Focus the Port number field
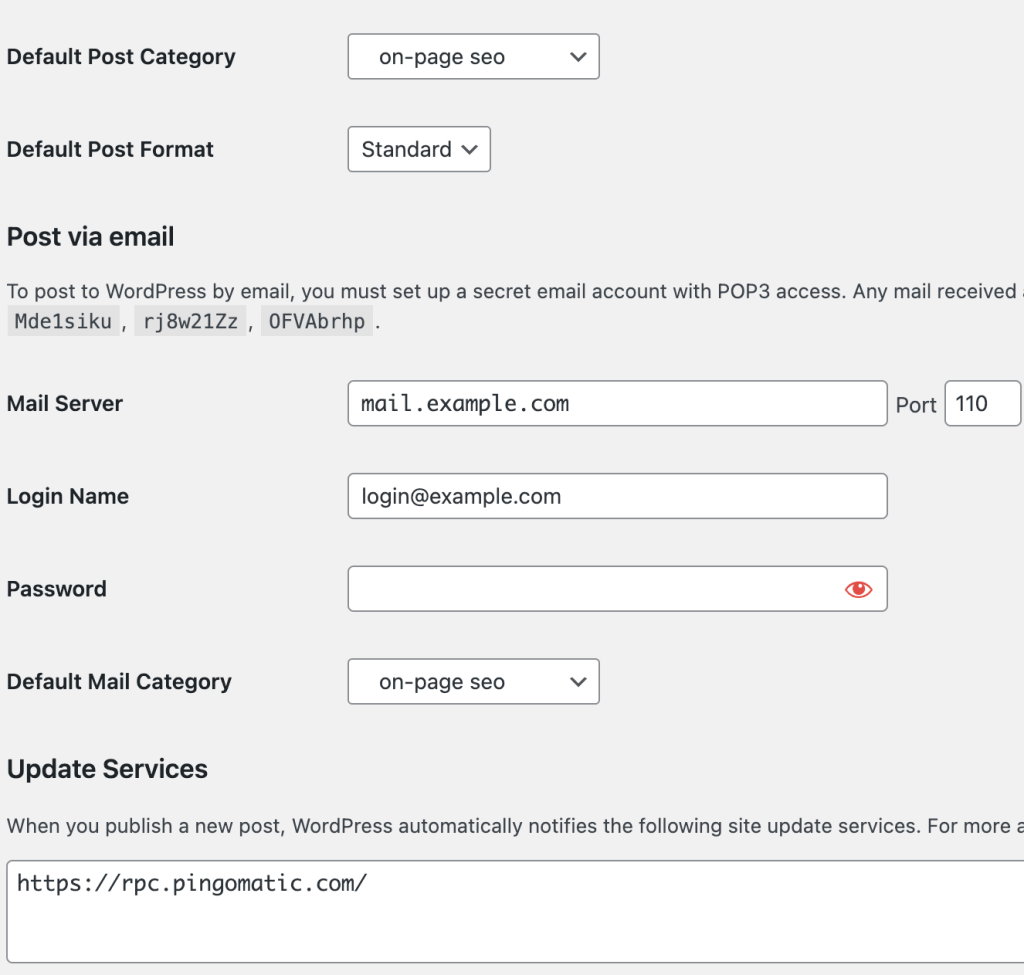Image resolution: width=1024 pixels, height=975 pixels. (981, 404)
